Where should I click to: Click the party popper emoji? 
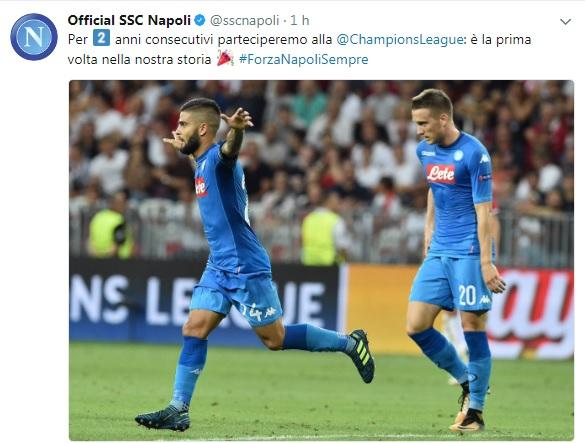pyautogui.click(x=225, y=59)
